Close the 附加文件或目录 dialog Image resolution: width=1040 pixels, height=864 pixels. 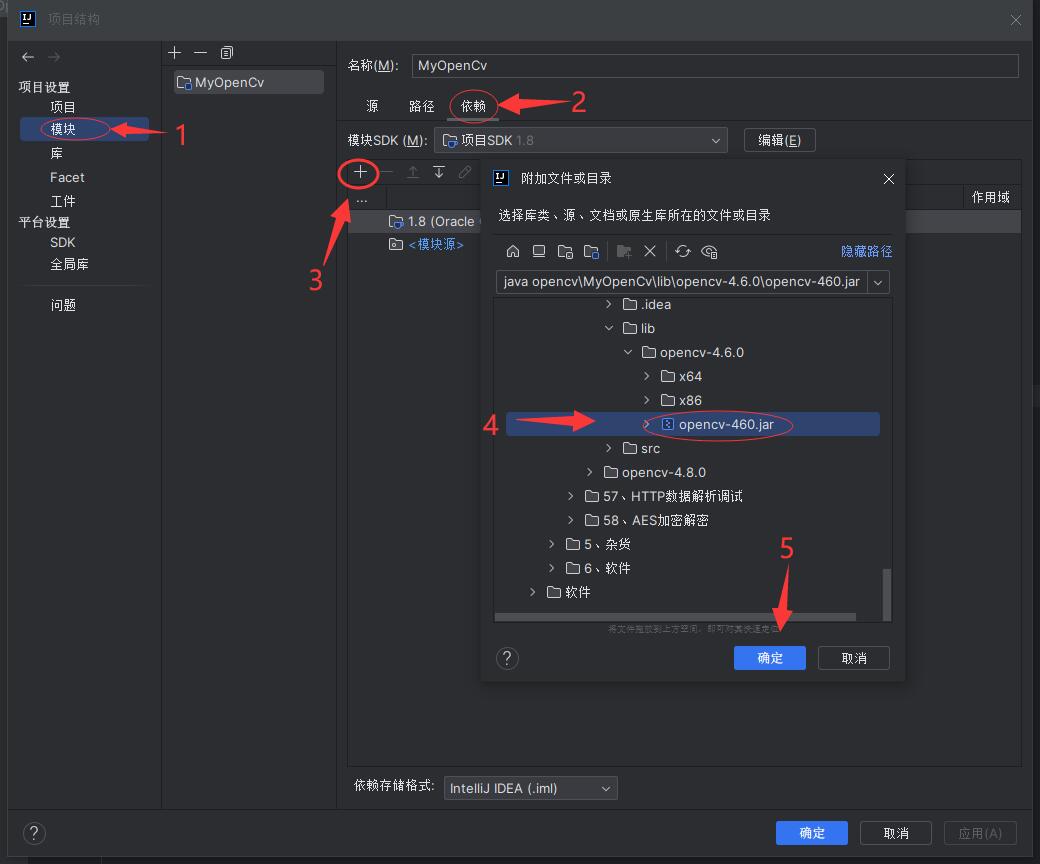pos(889,179)
